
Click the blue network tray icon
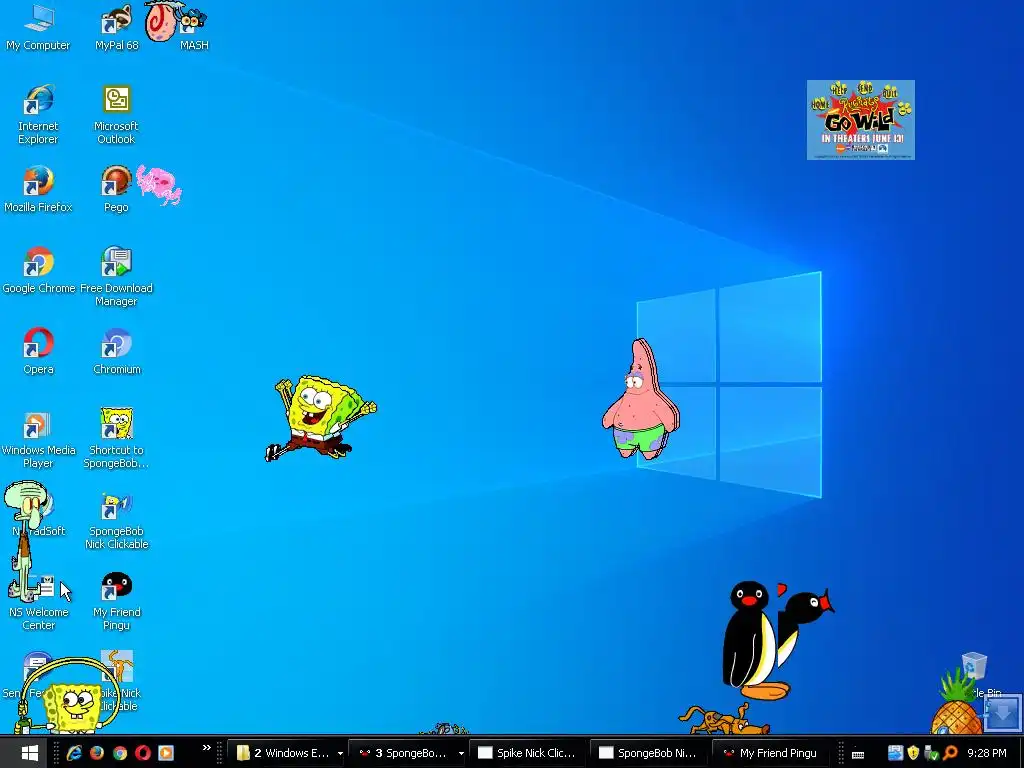coord(895,753)
